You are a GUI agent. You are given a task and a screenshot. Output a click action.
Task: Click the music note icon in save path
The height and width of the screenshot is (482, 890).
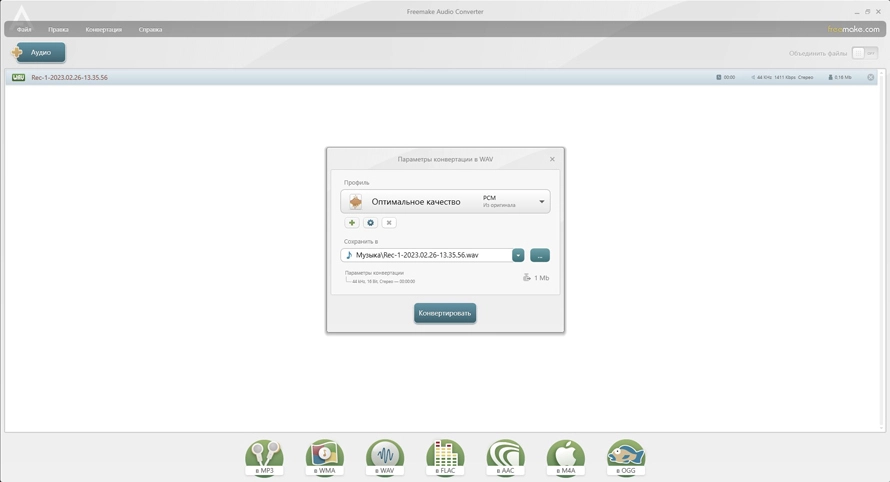click(349, 255)
